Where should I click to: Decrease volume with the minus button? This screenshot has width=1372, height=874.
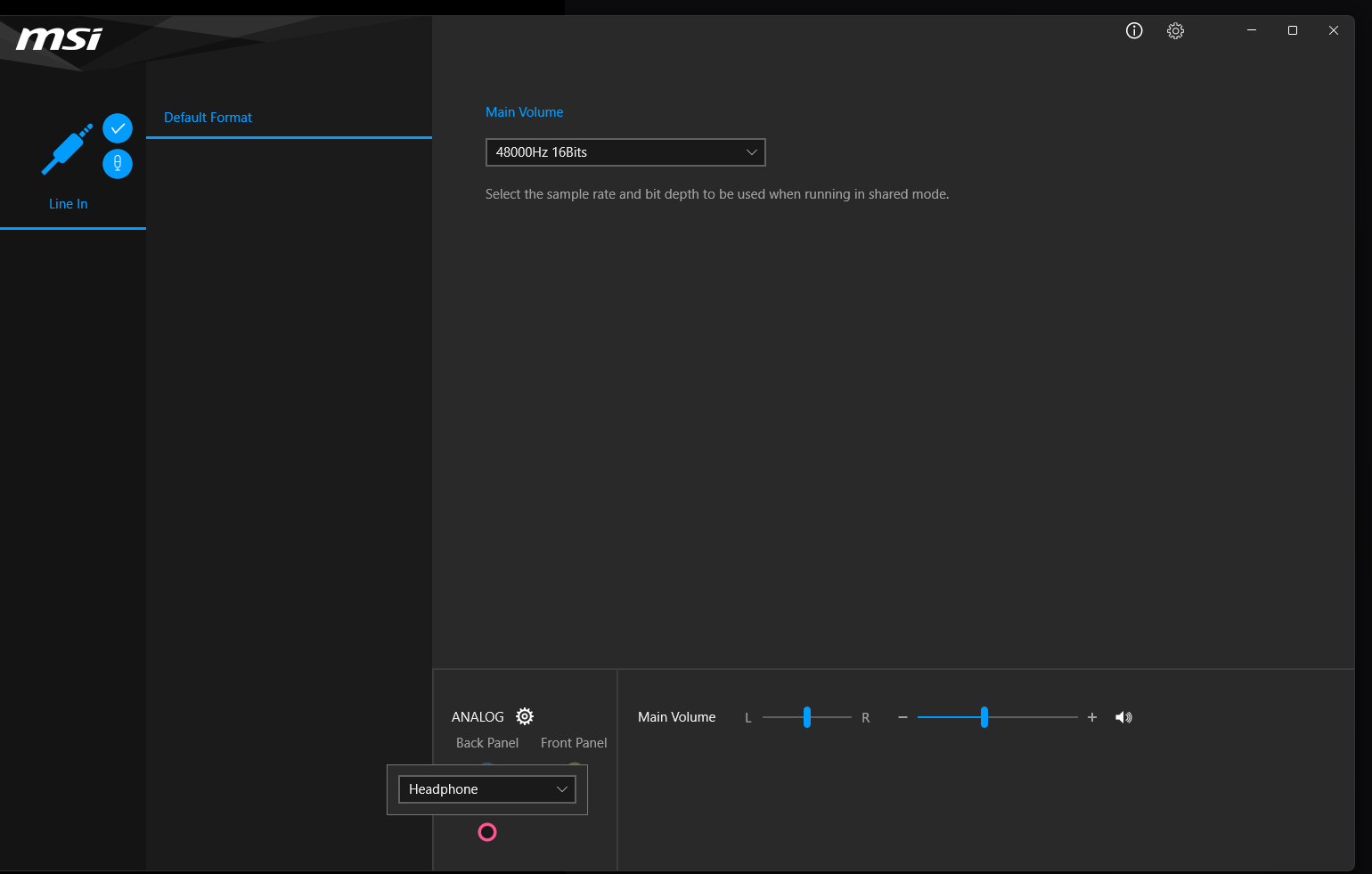pos(902,717)
